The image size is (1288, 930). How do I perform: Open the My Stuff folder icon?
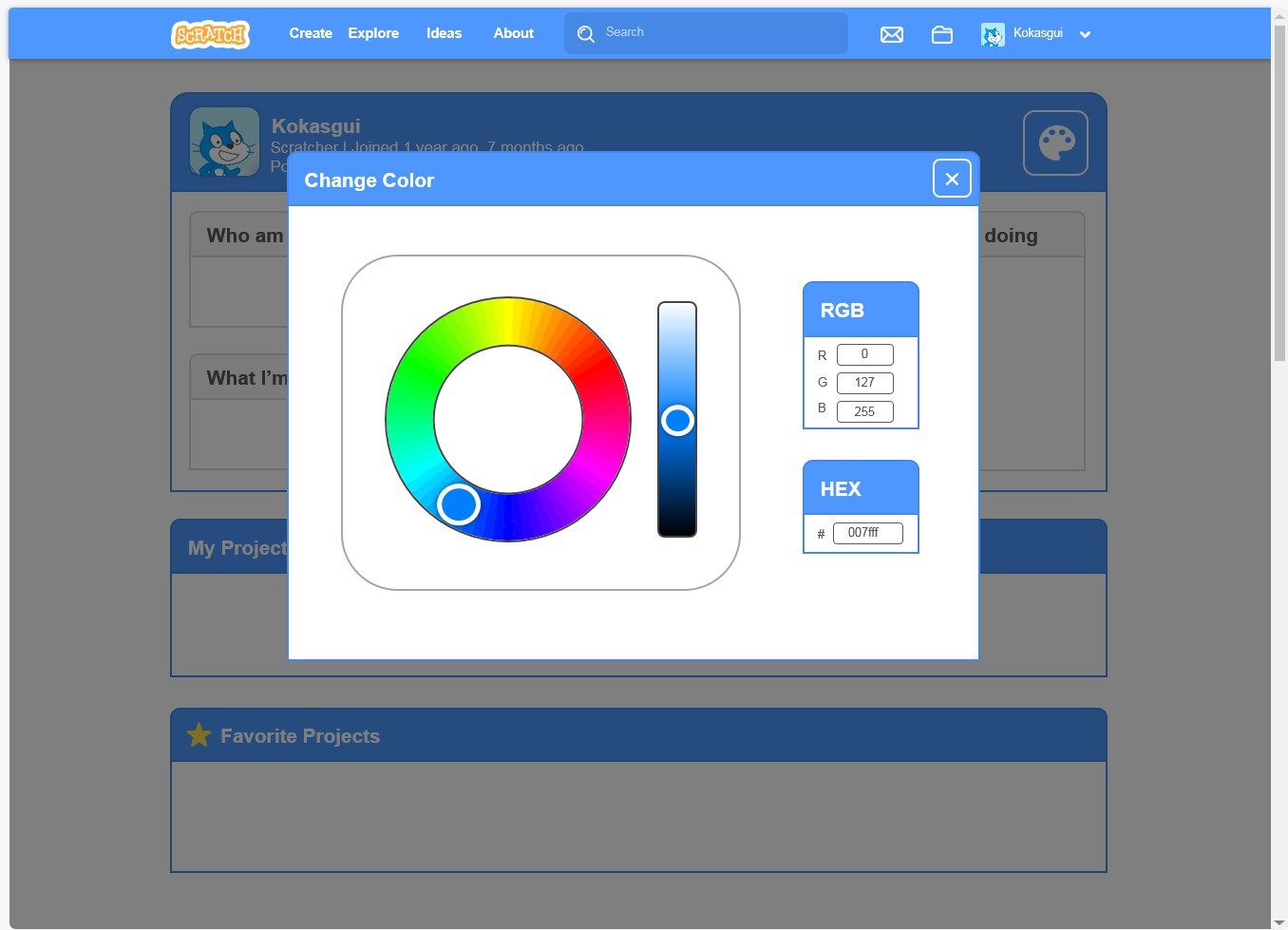click(x=941, y=34)
